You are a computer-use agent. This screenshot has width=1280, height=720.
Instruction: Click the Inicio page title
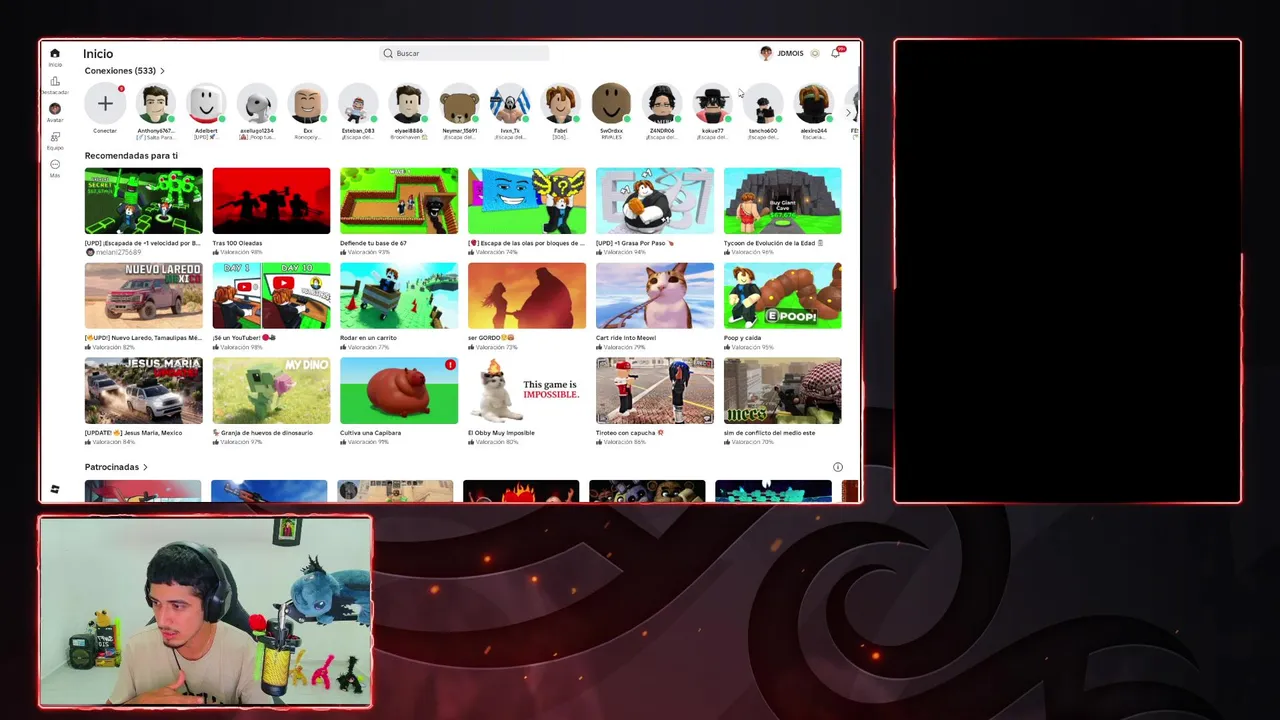coord(98,54)
